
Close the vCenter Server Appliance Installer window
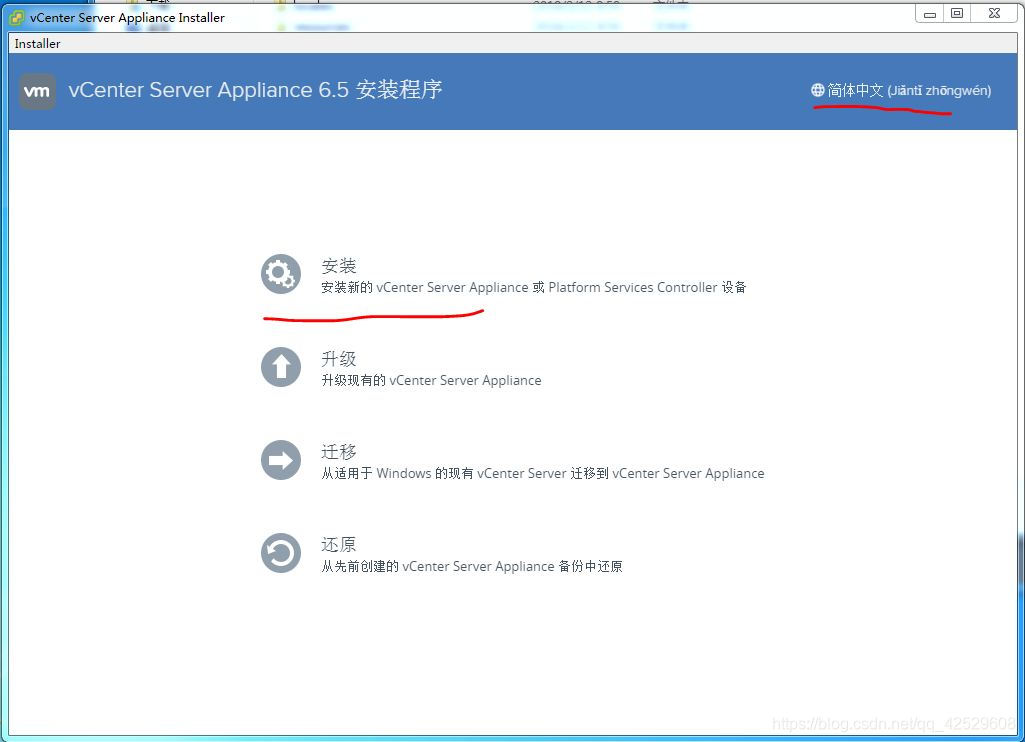tap(994, 14)
